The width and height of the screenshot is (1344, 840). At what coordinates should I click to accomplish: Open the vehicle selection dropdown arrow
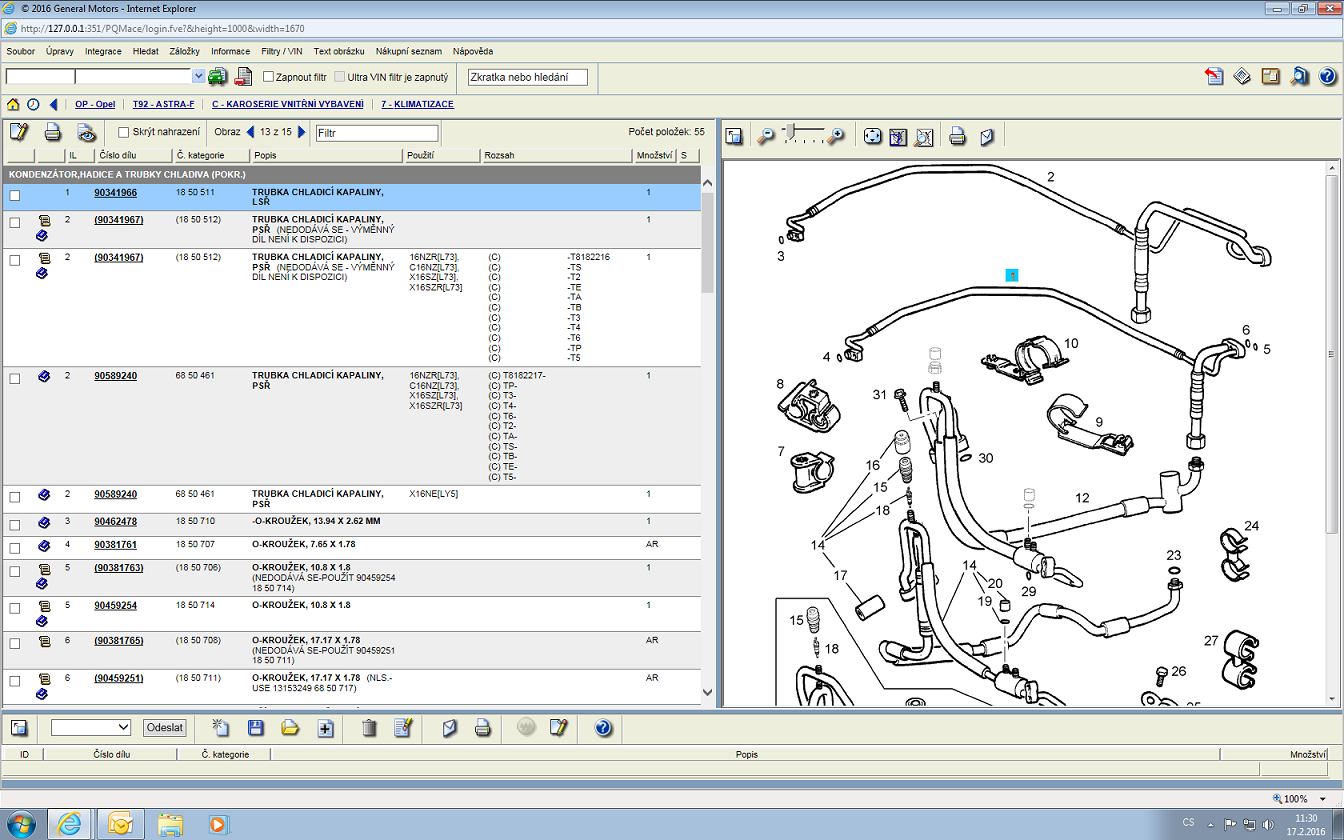[x=198, y=77]
